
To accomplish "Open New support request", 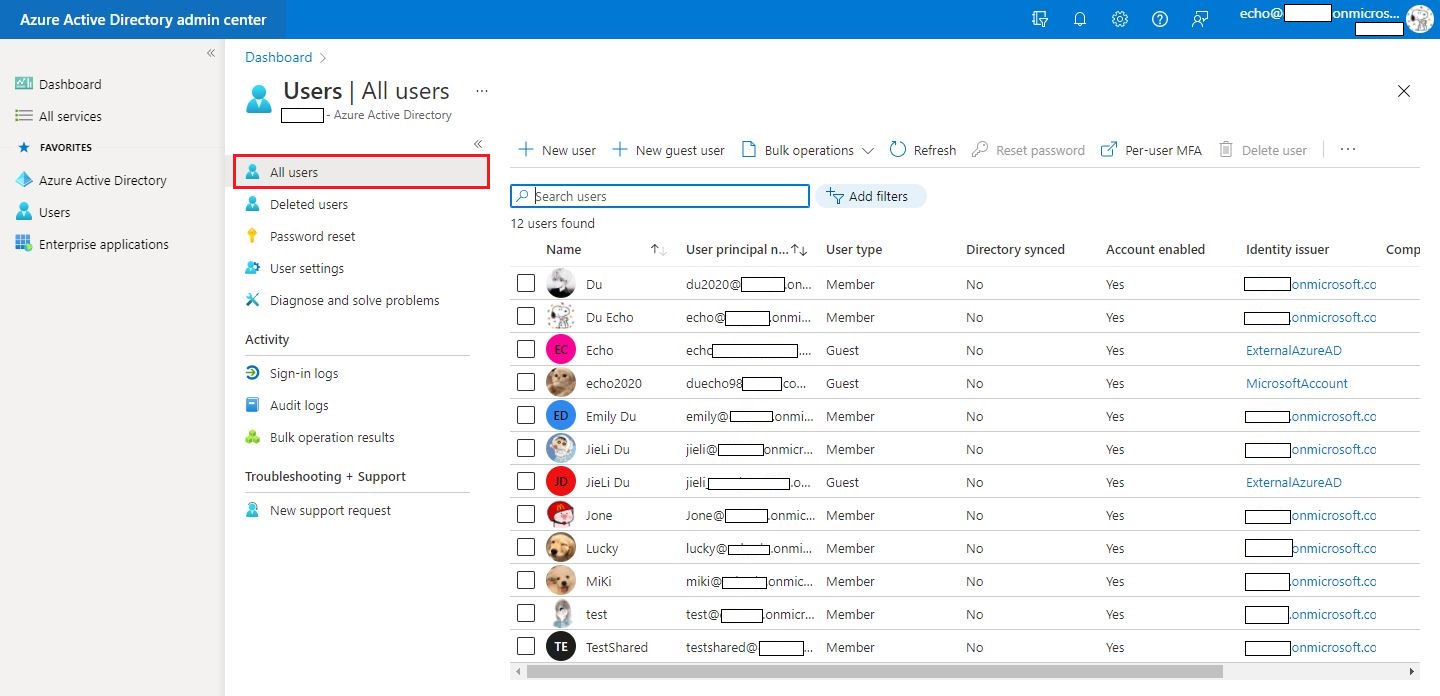I will 318,510.
